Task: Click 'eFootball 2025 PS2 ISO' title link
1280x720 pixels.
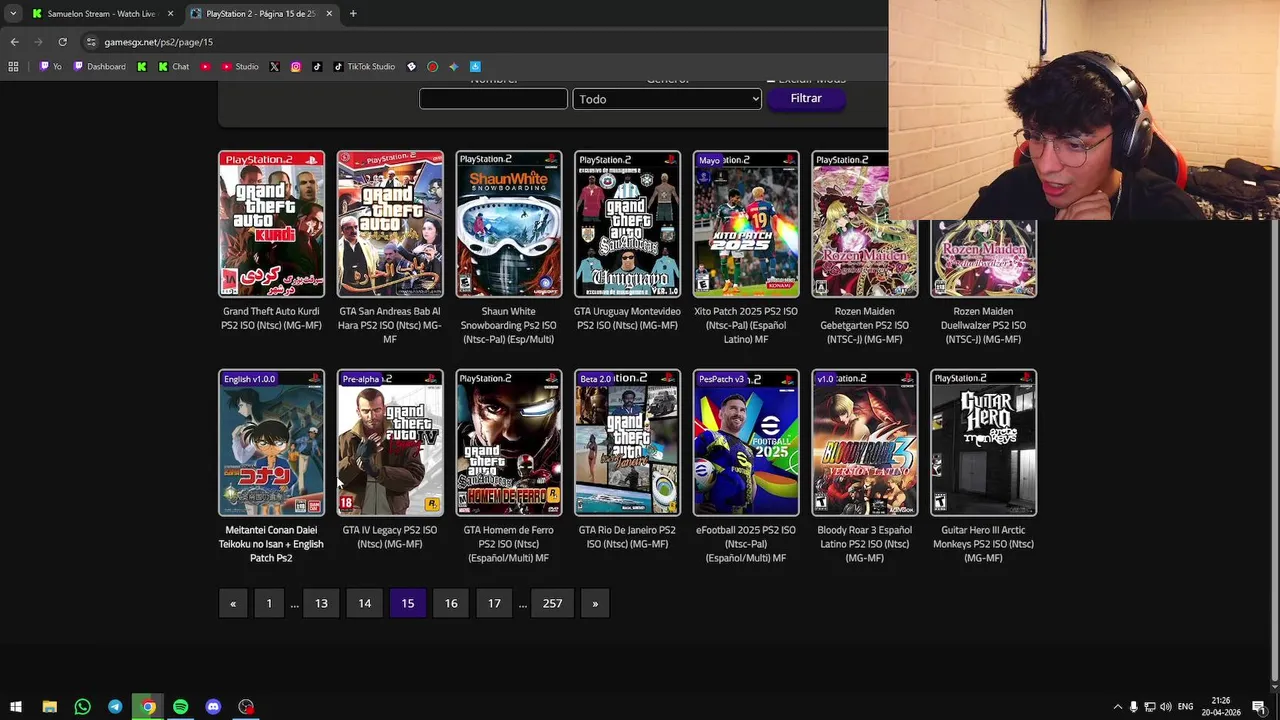Action: [x=746, y=544]
